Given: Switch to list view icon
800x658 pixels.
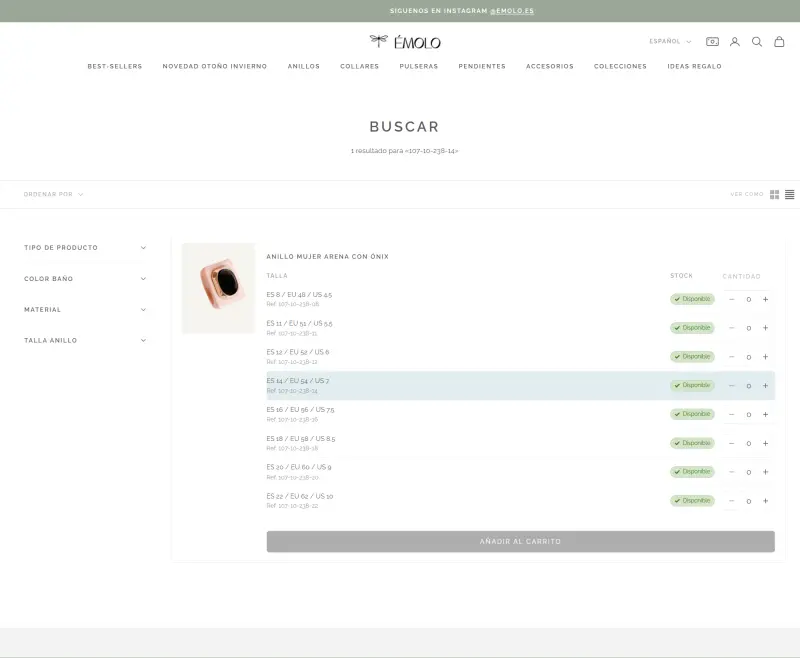Looking at the screenshot, I should click(789, 194).
